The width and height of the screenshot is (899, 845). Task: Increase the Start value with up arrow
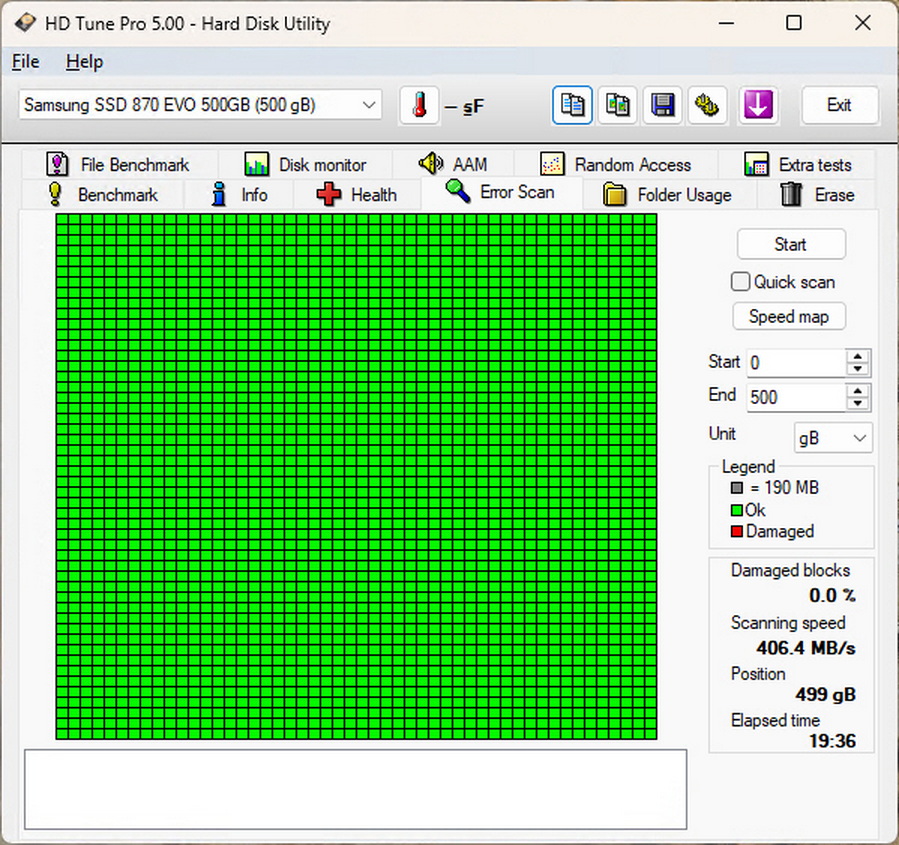point(858,356)
